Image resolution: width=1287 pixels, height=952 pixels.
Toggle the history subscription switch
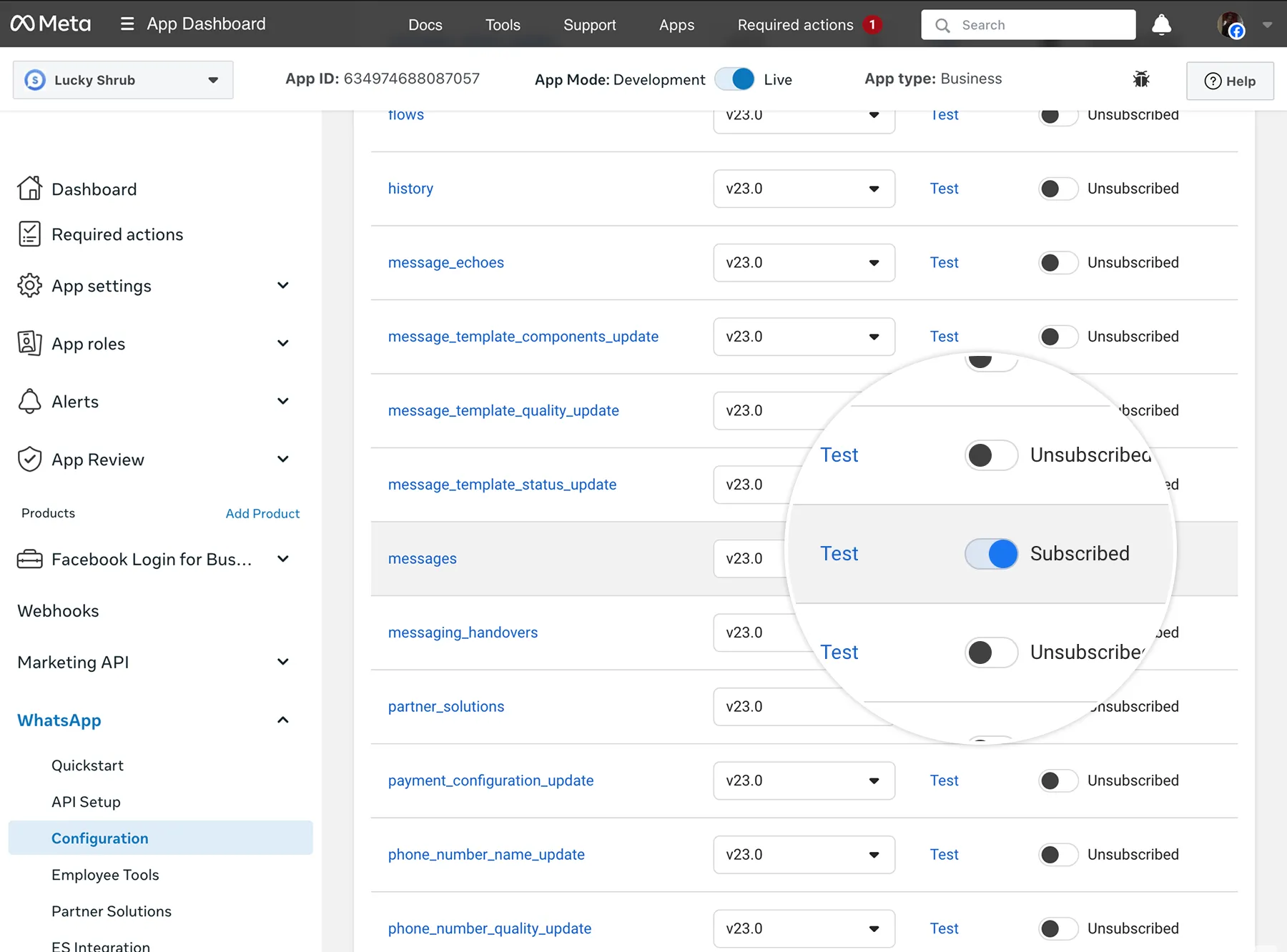pos(1057,189)
